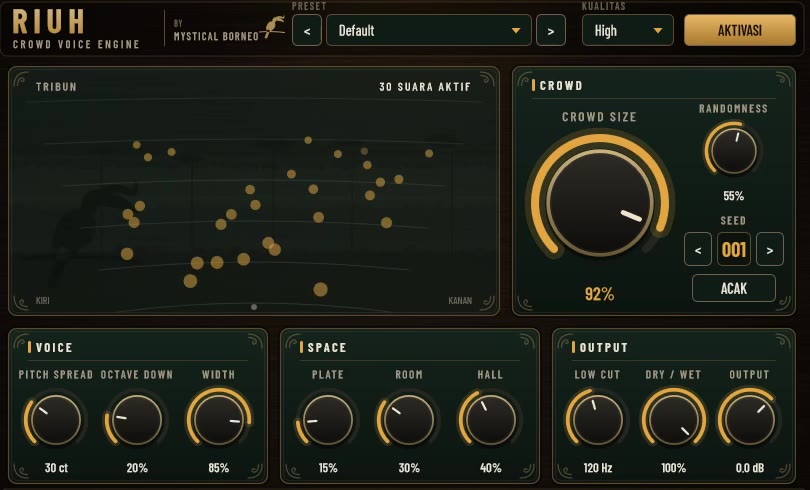The image size is (810, 490).
Task: Click the RIUH plugin title logo
Action: [49, 22]
